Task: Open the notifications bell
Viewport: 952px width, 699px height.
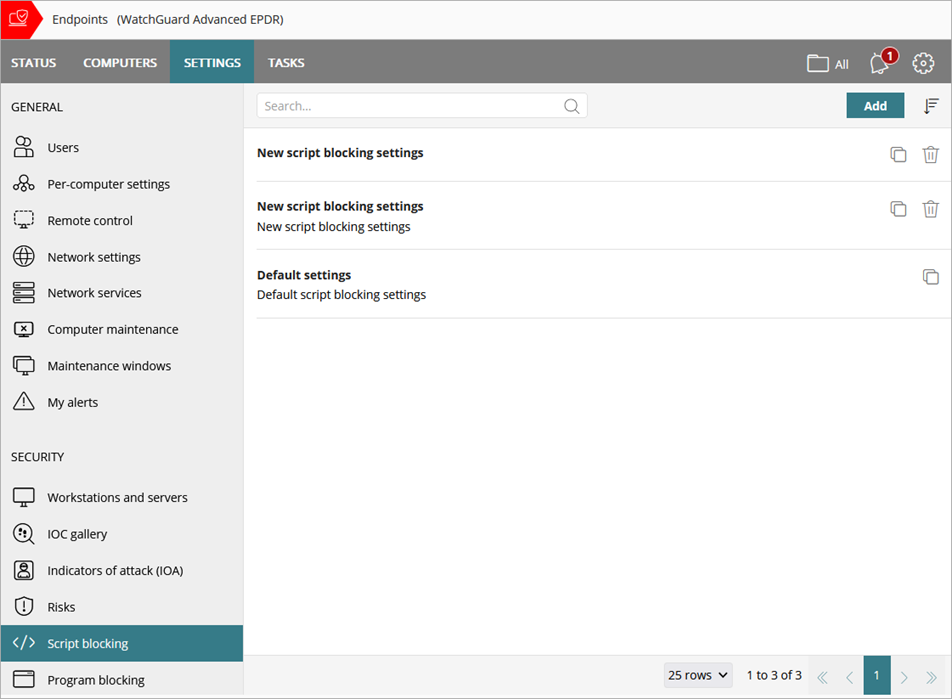Action: [877, 63]
